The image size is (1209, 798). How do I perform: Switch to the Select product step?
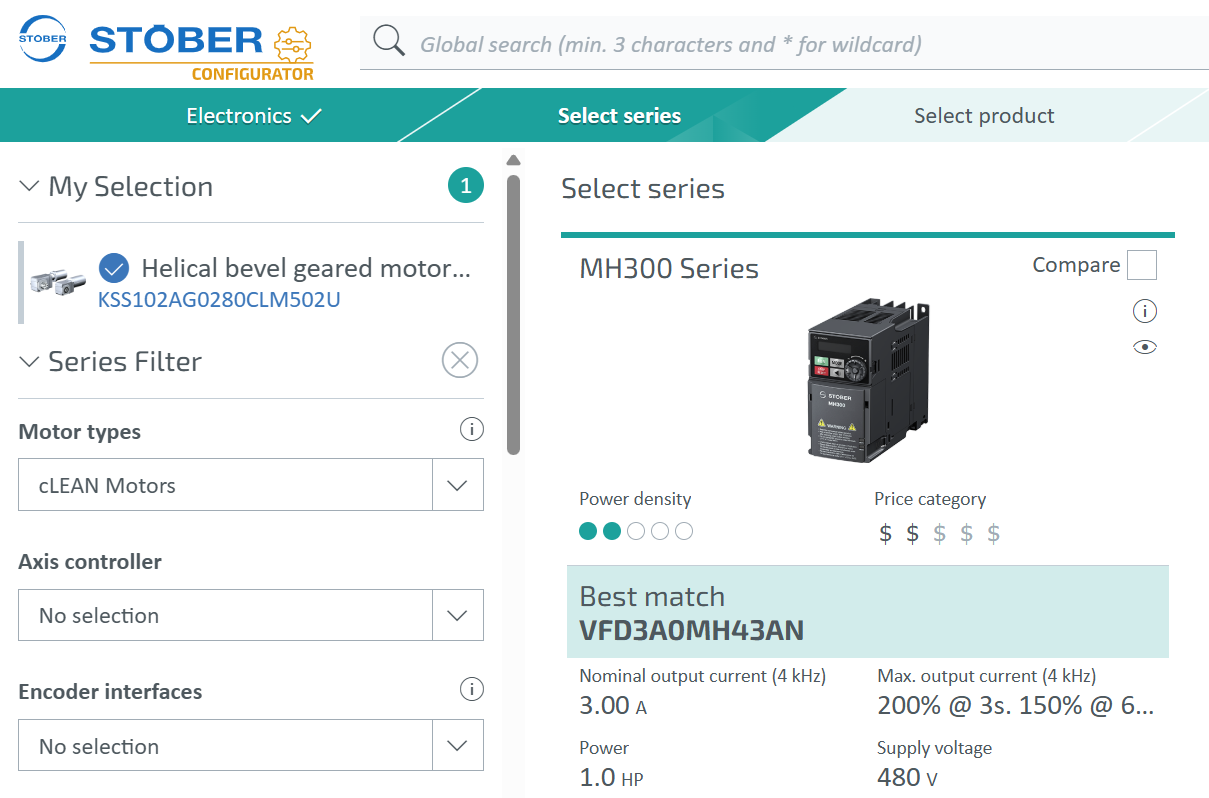(984, 116)
